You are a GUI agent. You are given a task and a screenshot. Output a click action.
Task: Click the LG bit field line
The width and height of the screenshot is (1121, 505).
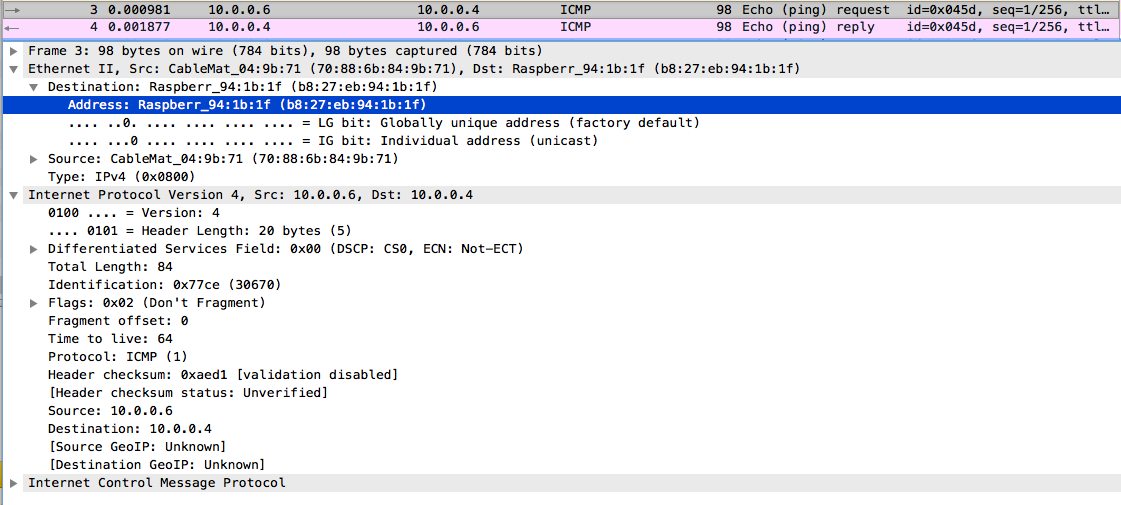pyautogui.click(x=384, y=123)
